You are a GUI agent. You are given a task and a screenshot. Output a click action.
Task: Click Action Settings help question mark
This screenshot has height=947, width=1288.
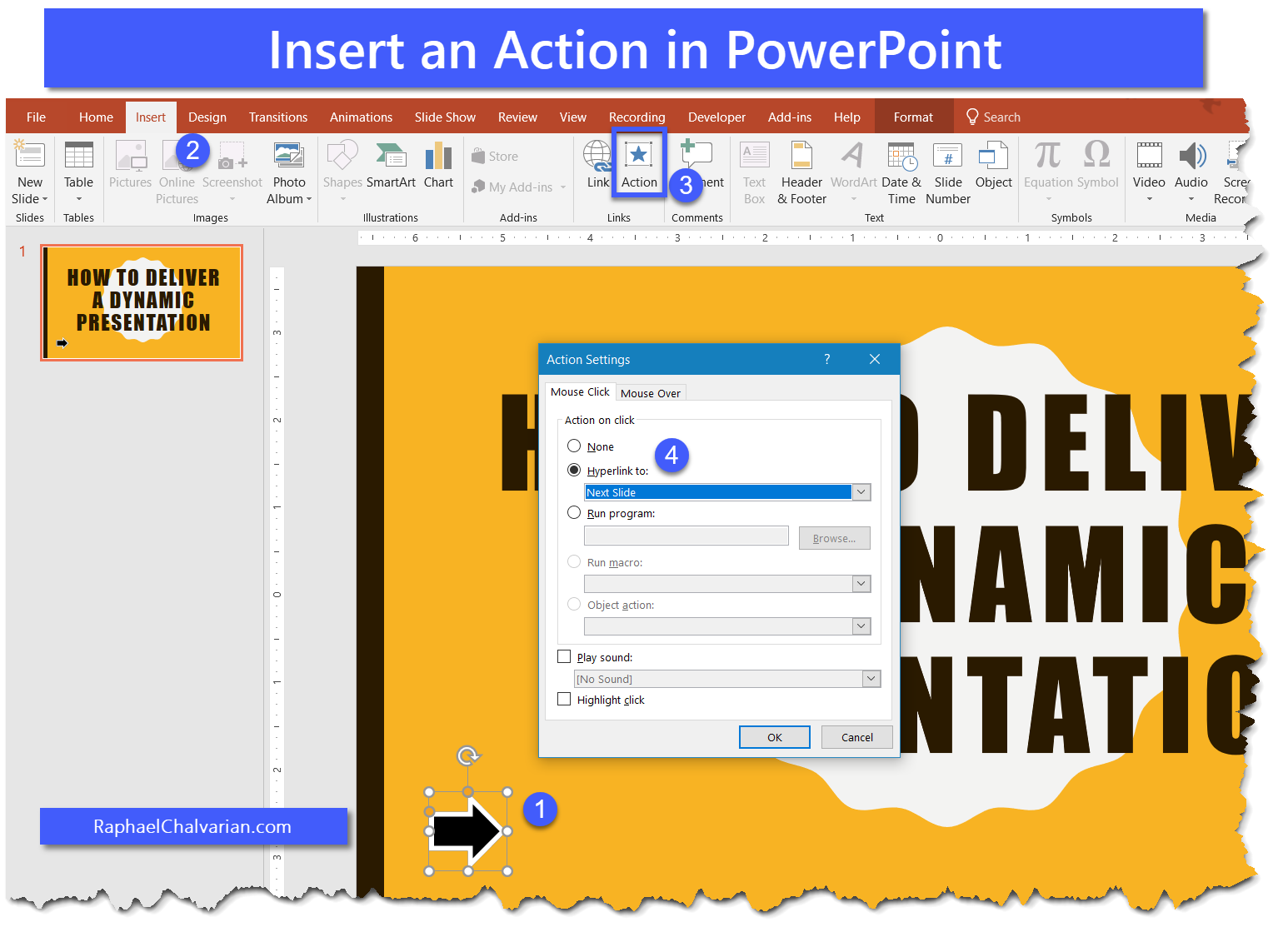point(826,359)
